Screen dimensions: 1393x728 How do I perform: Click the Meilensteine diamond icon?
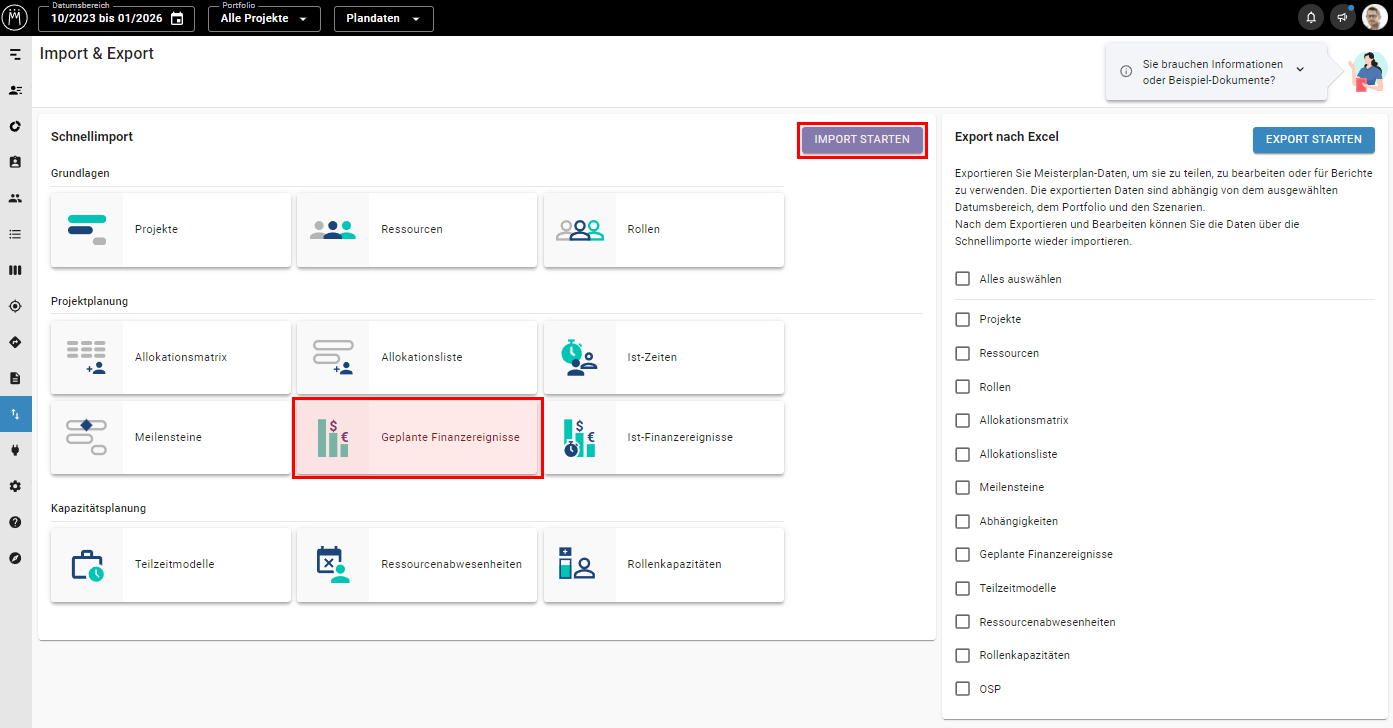pos(87,437)
